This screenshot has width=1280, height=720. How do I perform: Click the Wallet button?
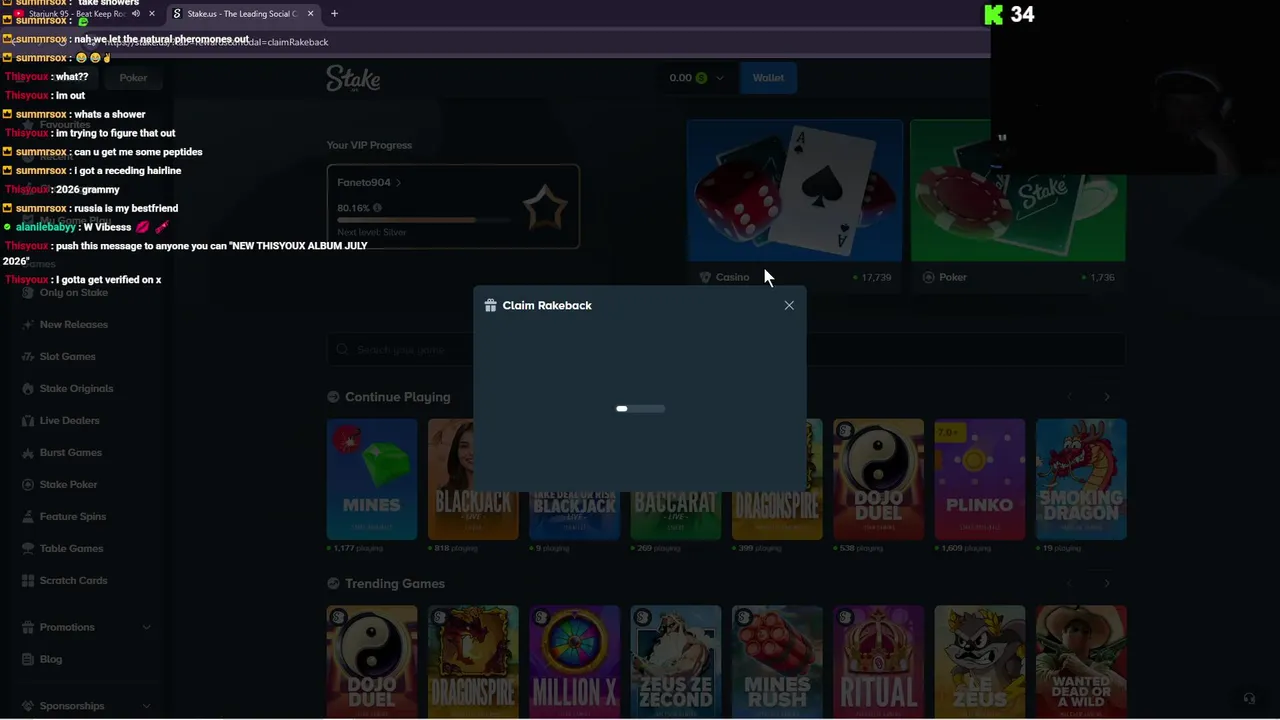tap(768, 78)
